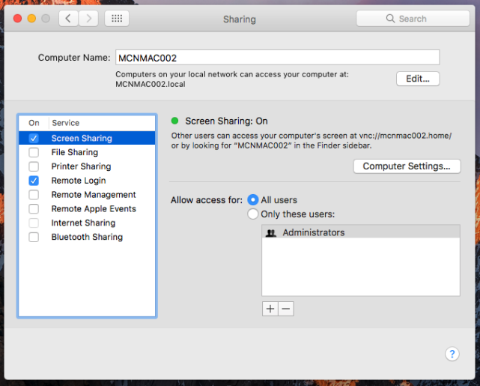Select the Administrators entry in users list

(361, 232)
